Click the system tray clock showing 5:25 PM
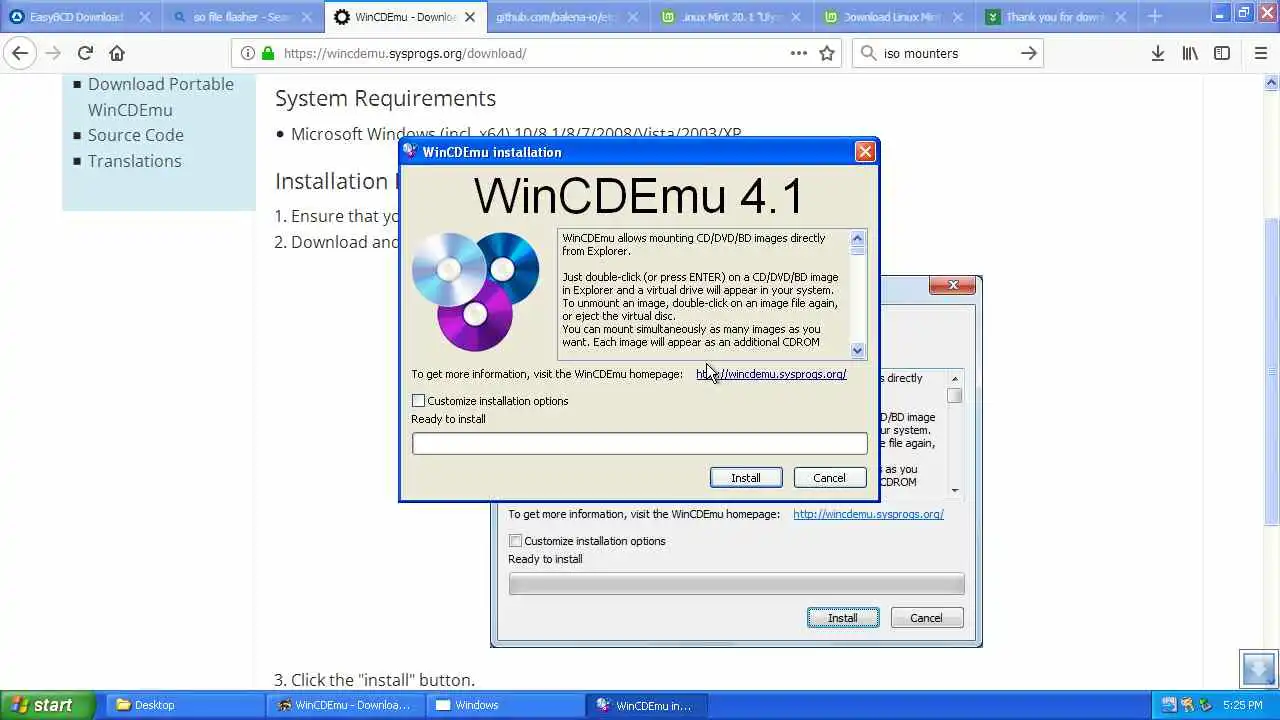 (x=1243, y=705)
